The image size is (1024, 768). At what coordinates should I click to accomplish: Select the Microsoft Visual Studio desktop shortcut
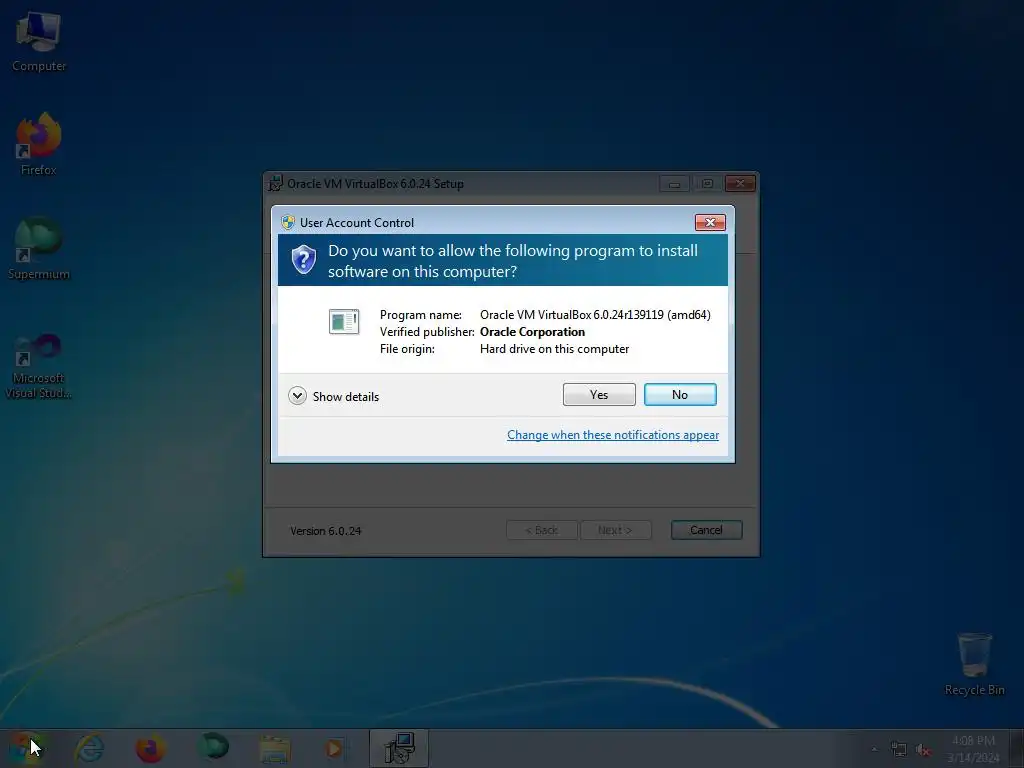coord(39,366)
